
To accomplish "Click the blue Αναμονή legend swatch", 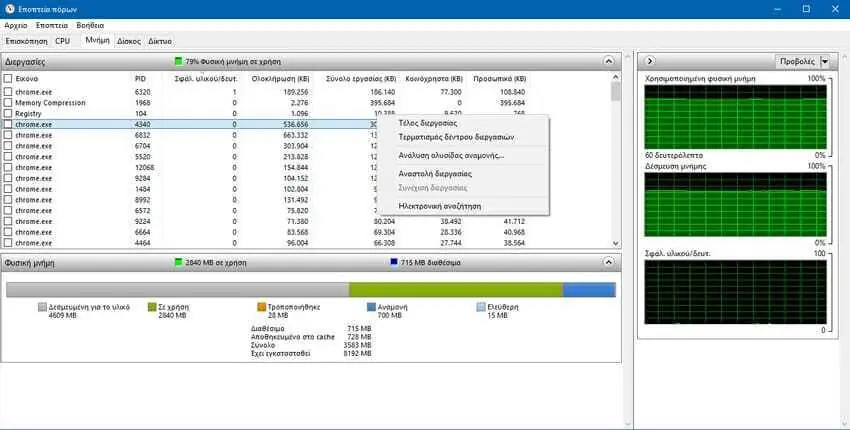I will point(371,307).
